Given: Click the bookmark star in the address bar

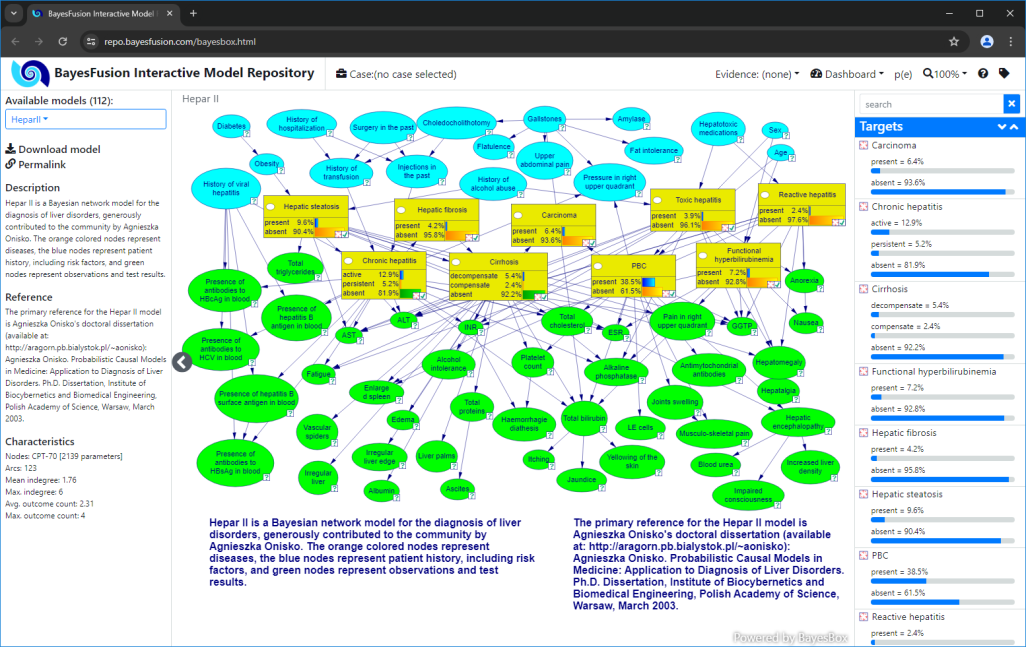Looking at the screenshot, I should 954,41.
